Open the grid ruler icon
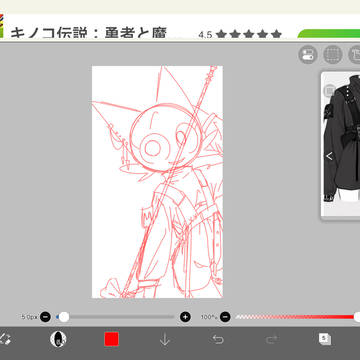 click(x=333, y=54)
